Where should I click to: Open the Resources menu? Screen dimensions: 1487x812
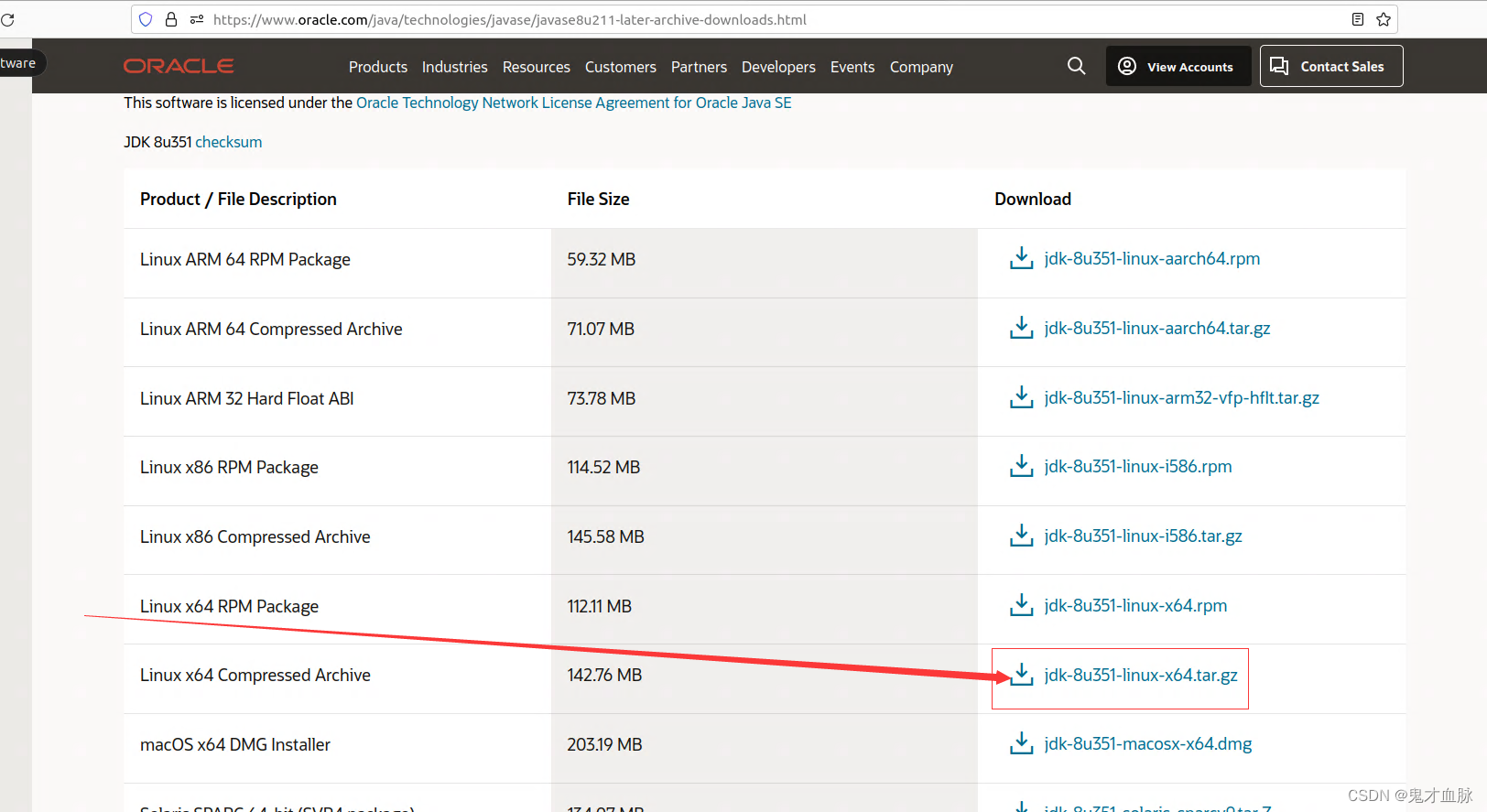point(537,67)
